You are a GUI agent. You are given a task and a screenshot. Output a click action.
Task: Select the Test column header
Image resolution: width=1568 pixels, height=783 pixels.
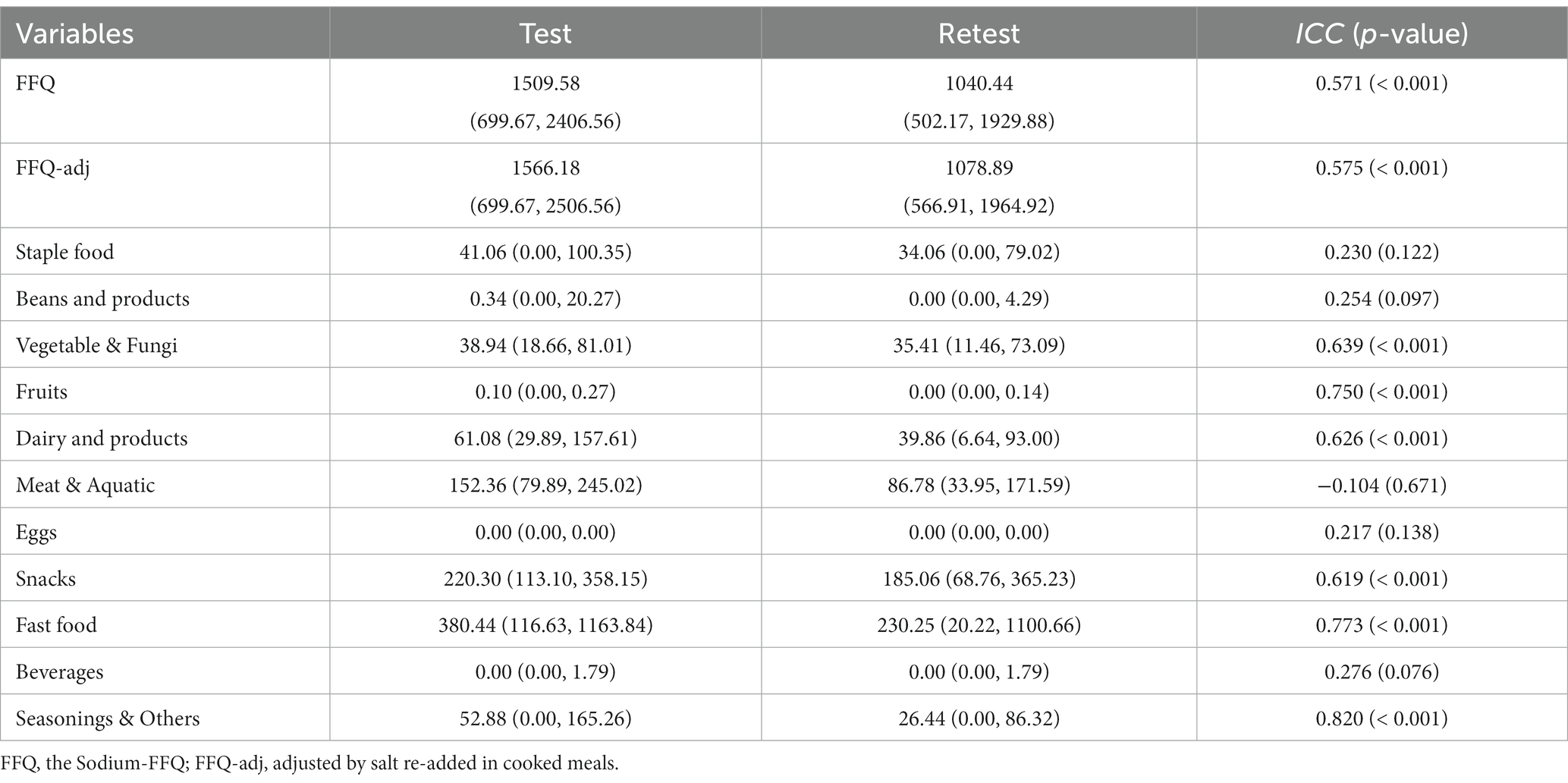click(x=545, y=33)
